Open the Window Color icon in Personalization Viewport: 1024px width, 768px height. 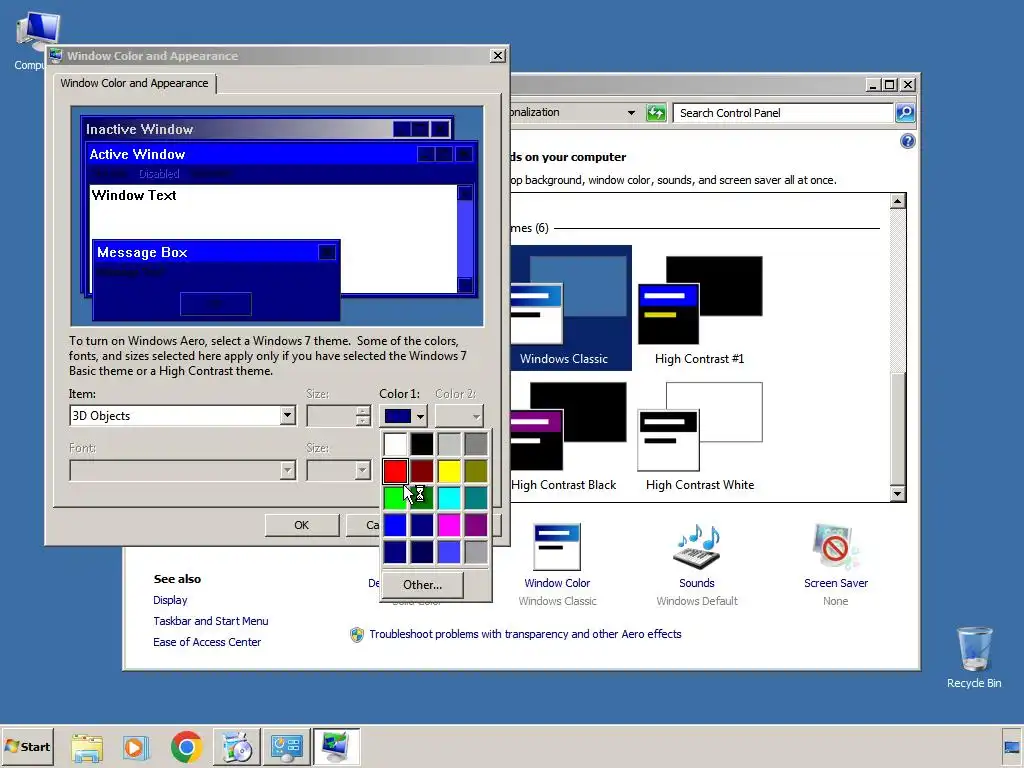pos(557,547)
